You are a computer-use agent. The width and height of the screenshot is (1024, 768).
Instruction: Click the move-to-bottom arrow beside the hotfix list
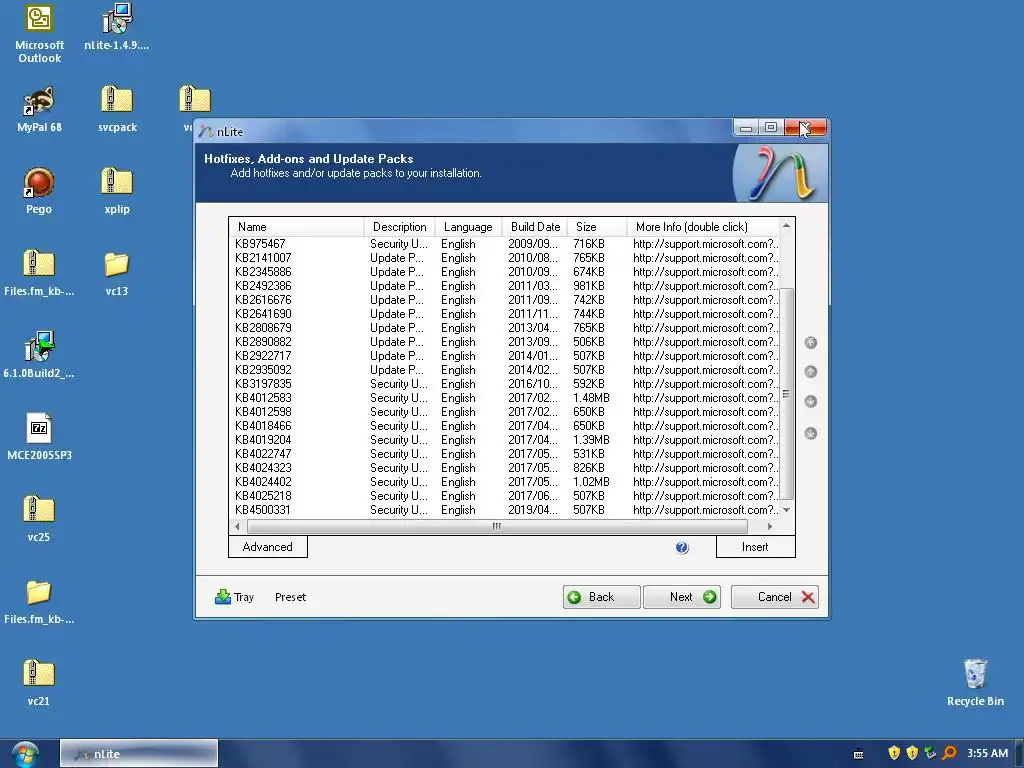810,433
